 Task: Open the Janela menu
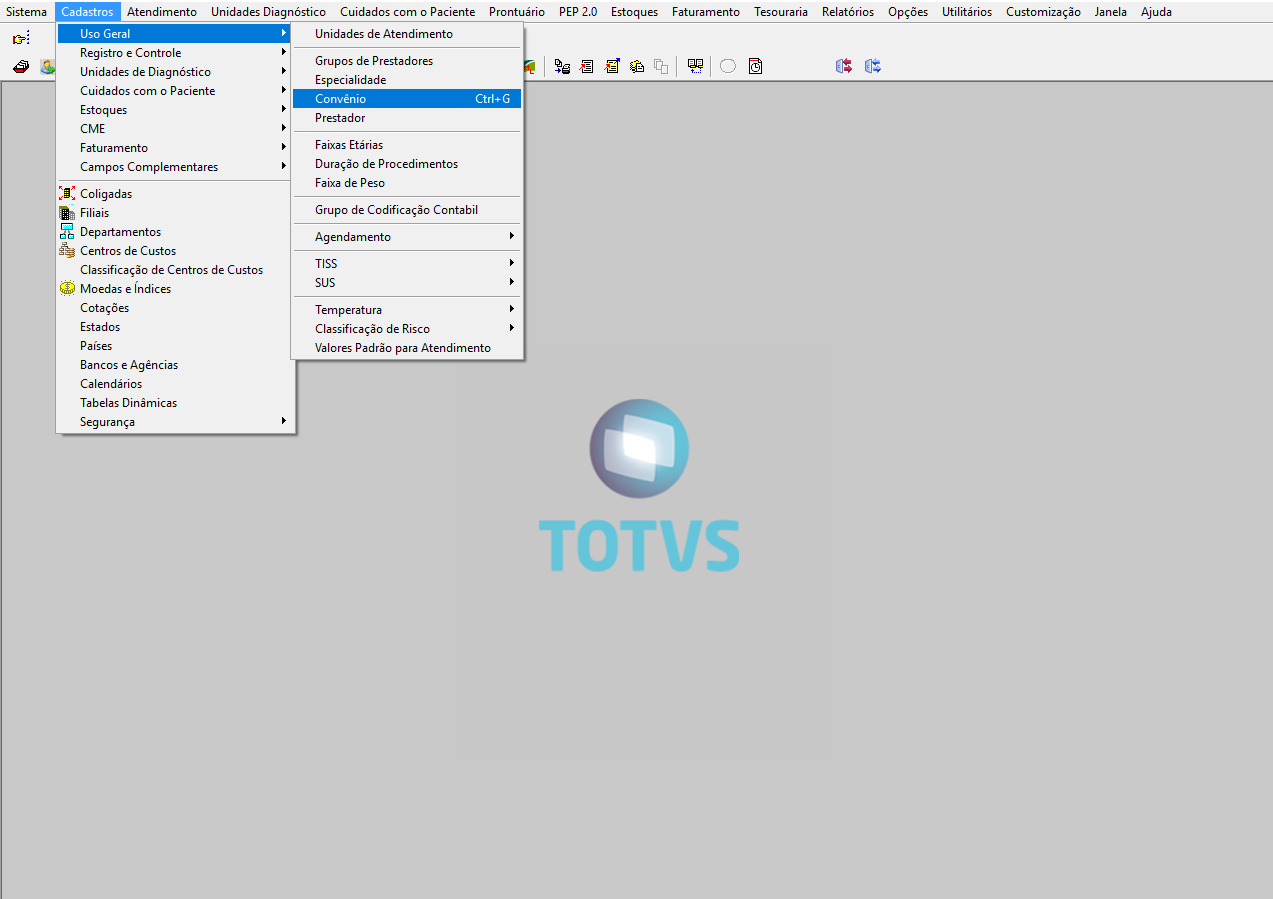[1111, 12]
